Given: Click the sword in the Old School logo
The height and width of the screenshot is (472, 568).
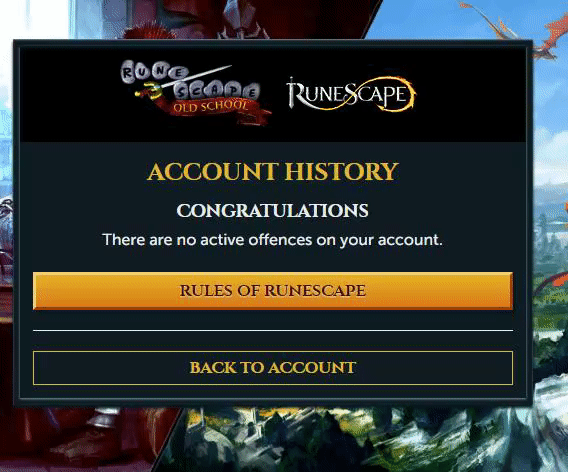Looking at the screenshot, I should click(183, 82).
